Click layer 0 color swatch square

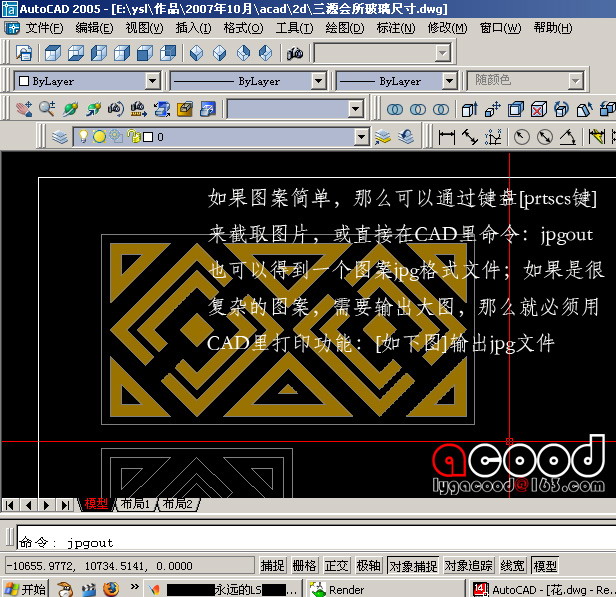click(148, 137)
